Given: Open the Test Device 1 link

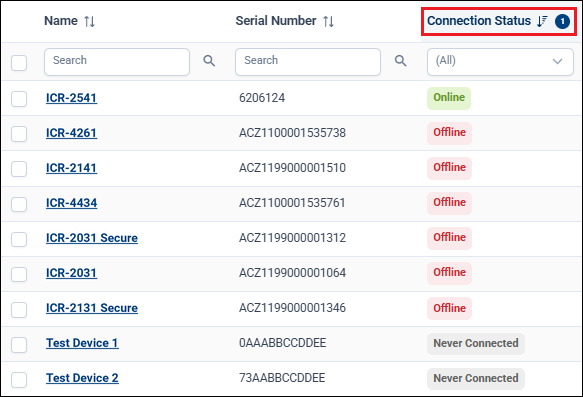Looking at the screenshot, I should click(82, 343).
